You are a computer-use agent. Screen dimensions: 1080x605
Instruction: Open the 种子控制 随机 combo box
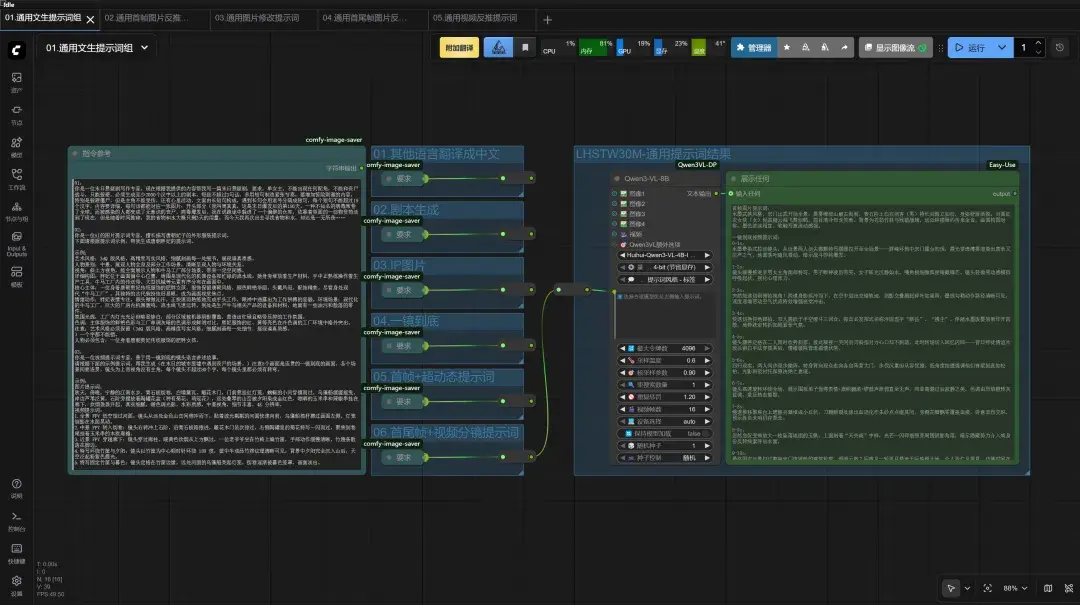[664, 458]
